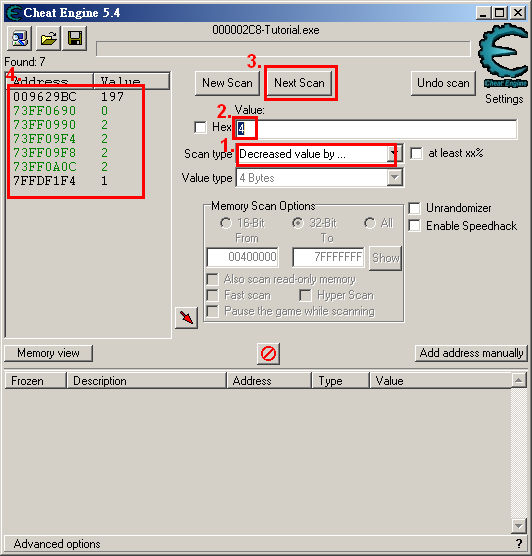Select address 73FF0990 in results

(45, 125)
